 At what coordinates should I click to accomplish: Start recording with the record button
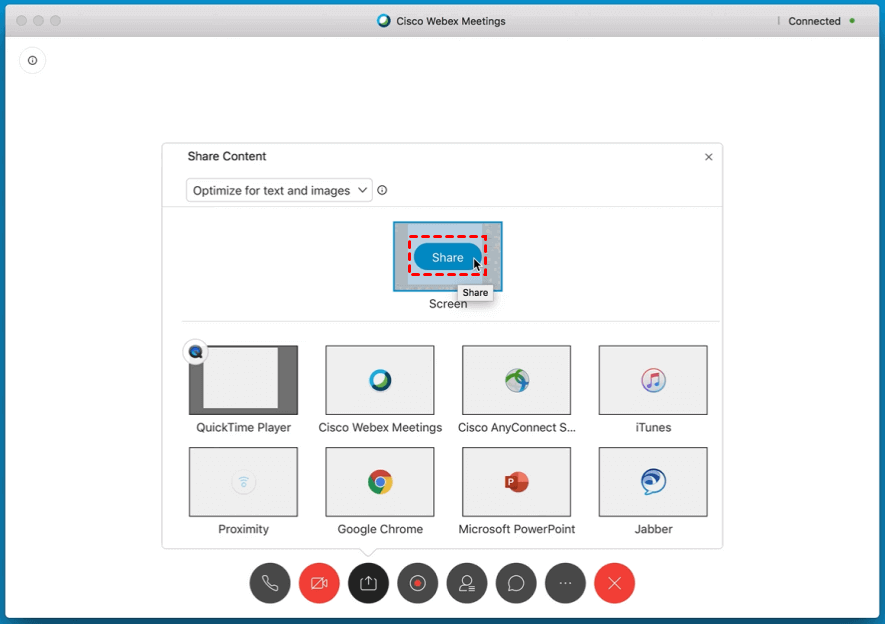[x=417, y=583]
